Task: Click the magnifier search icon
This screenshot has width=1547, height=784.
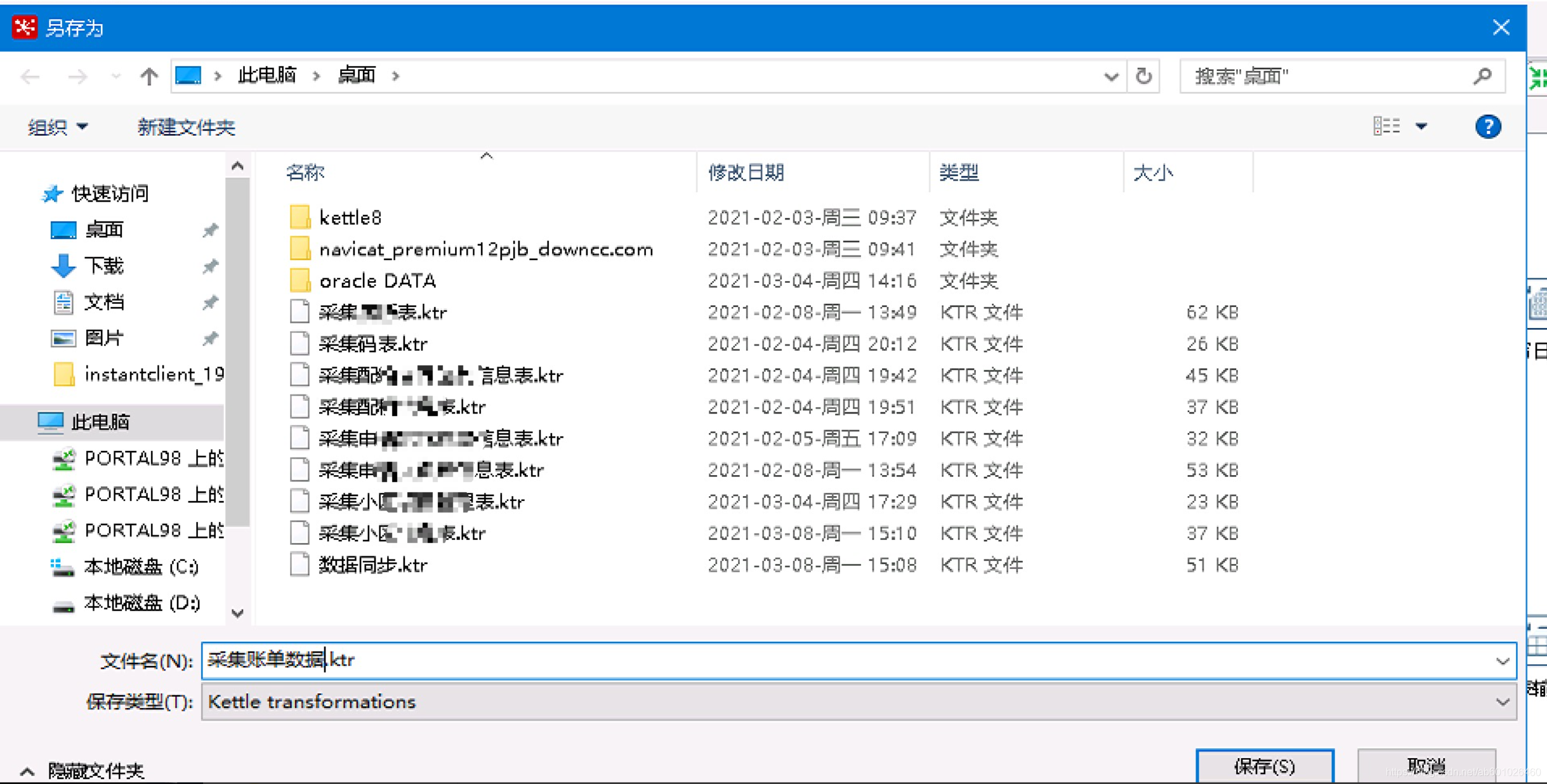Action: [x=1483, y=76]
